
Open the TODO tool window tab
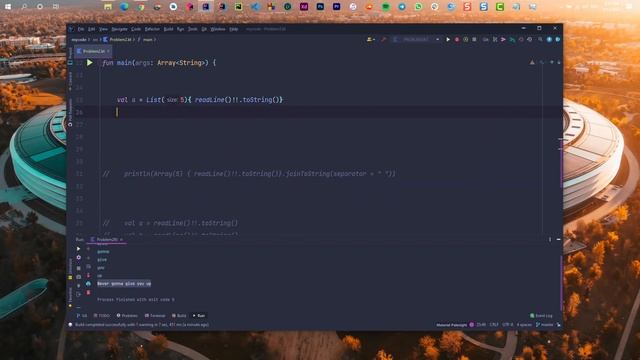click(x=102, y=316)
